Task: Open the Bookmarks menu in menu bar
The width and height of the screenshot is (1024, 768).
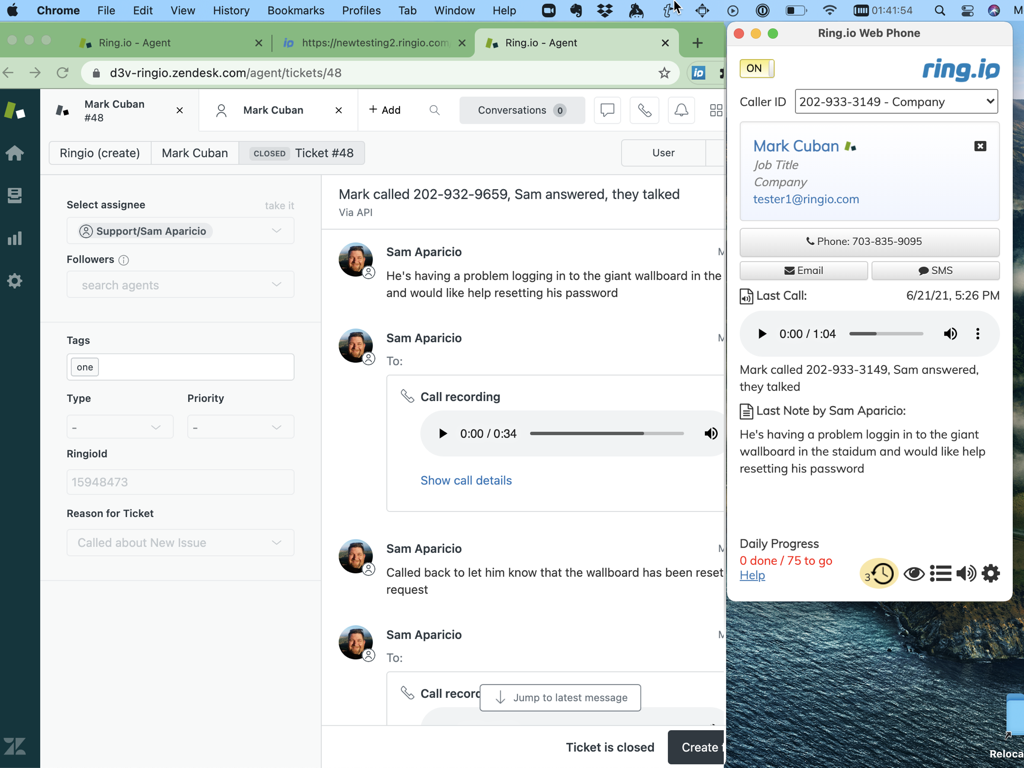Action: tap(295, 11)
